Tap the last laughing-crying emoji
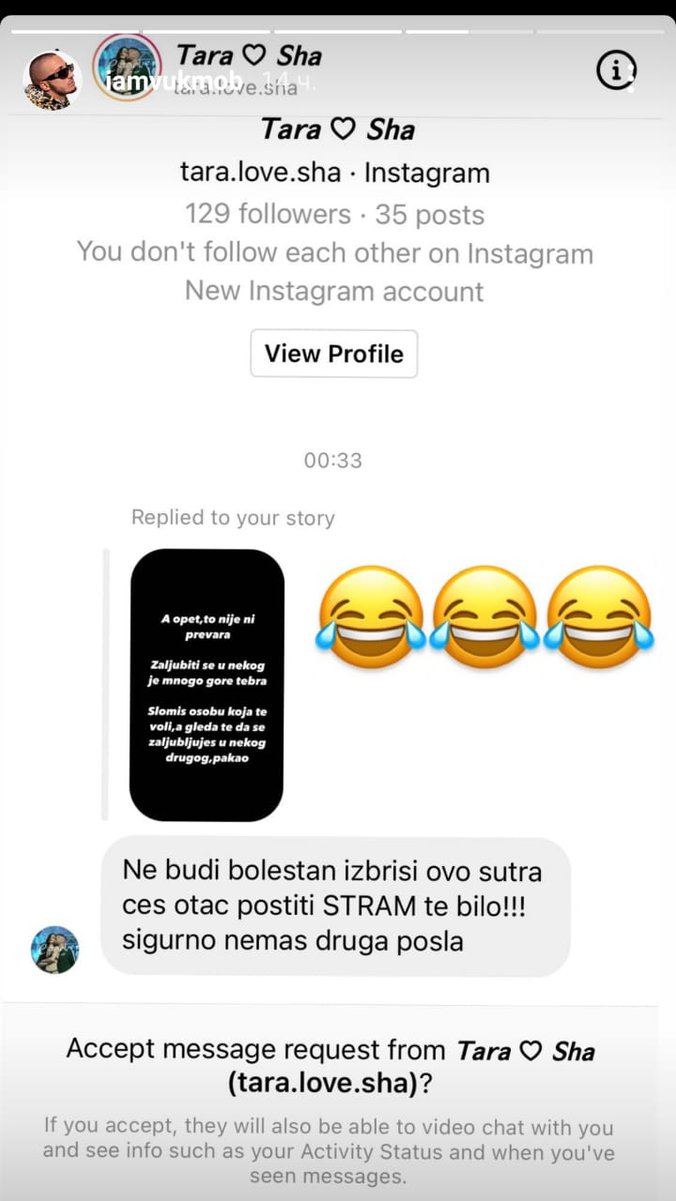 [600, 617]
